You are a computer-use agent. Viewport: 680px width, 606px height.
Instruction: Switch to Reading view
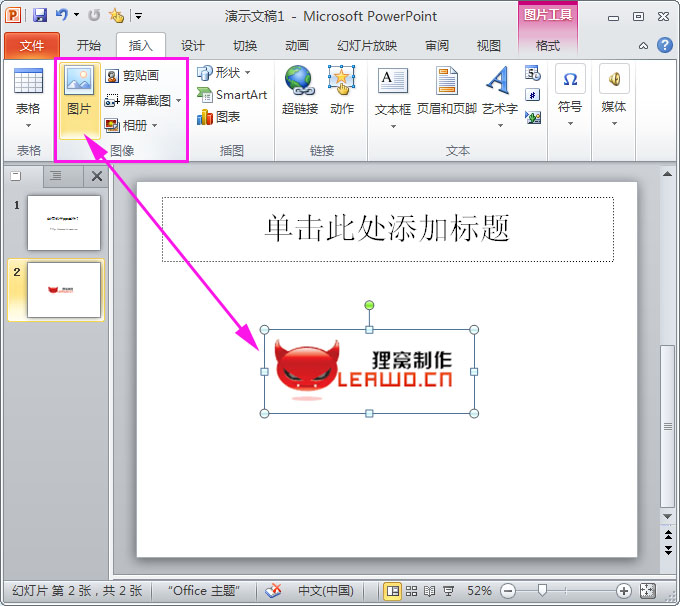point(429,590)
